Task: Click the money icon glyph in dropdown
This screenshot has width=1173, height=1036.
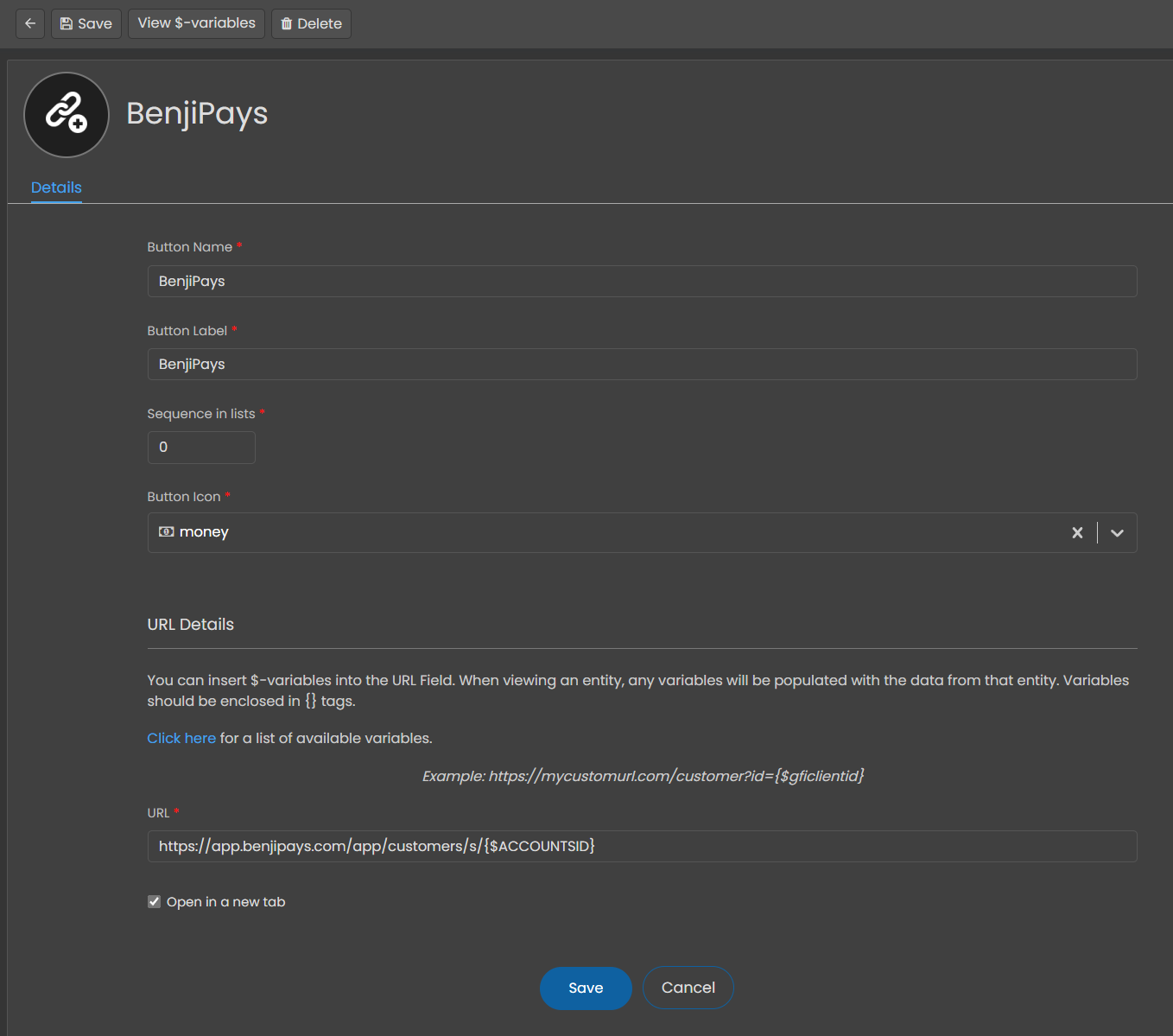Action: tap(167, 531)
